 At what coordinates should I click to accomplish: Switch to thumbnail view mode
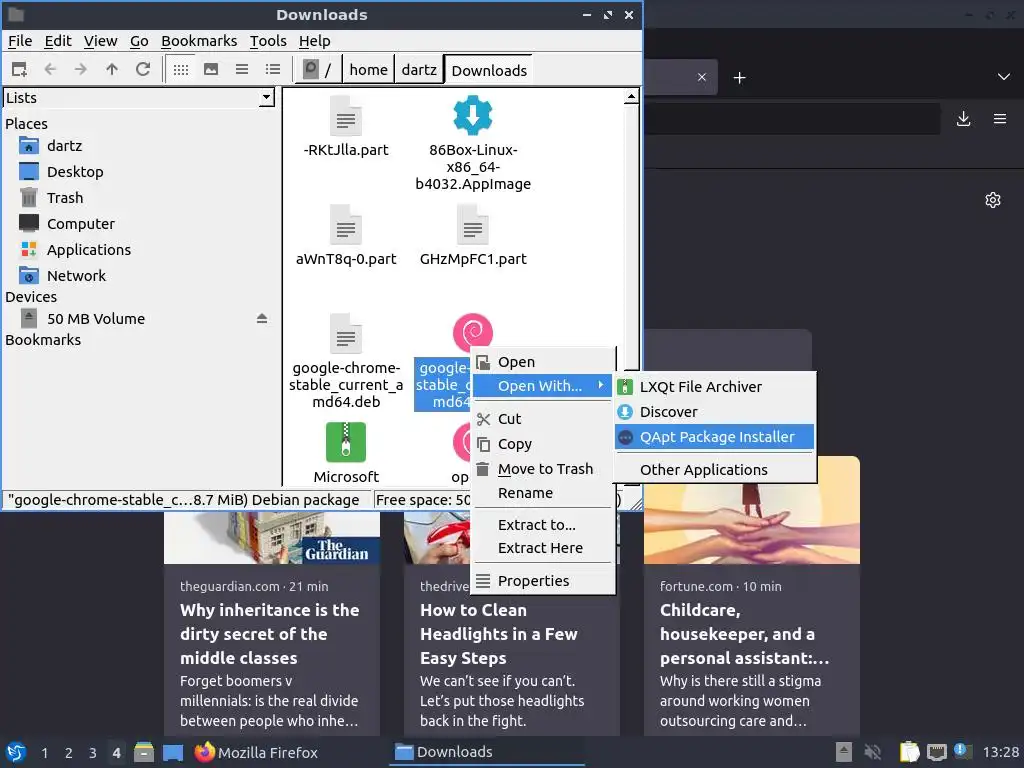[x=211, y=69]
